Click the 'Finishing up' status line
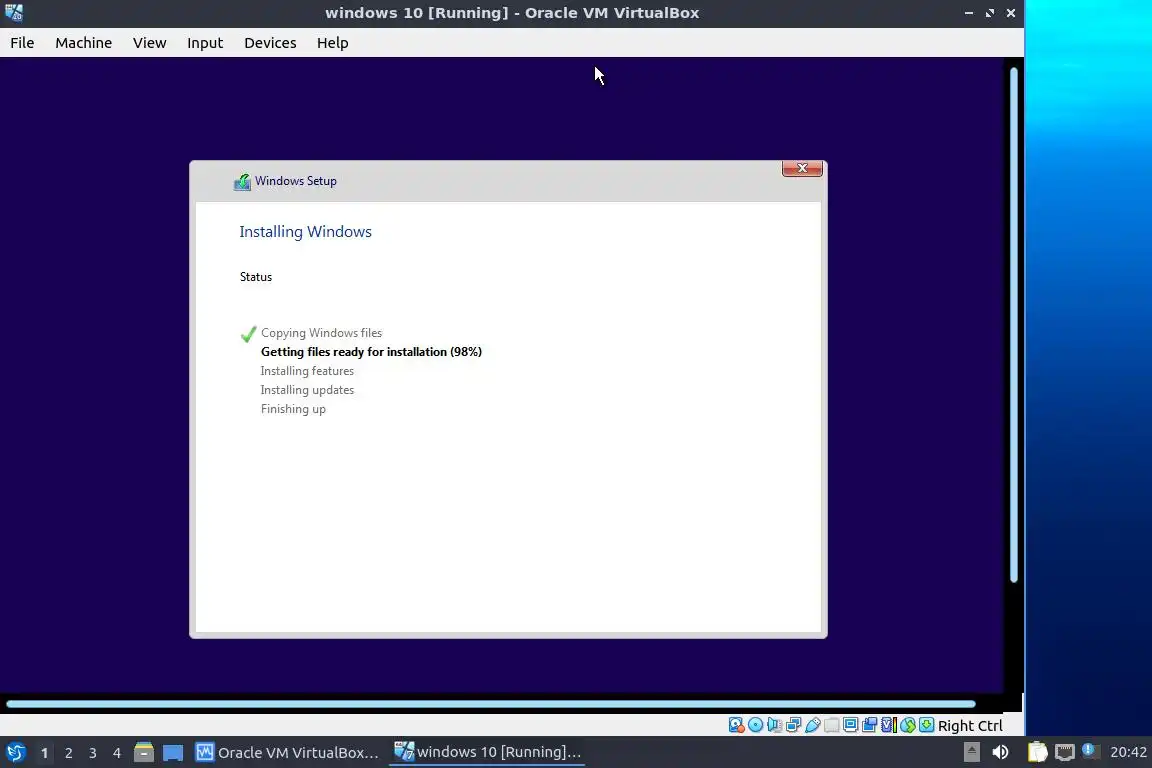 point(293,409)
